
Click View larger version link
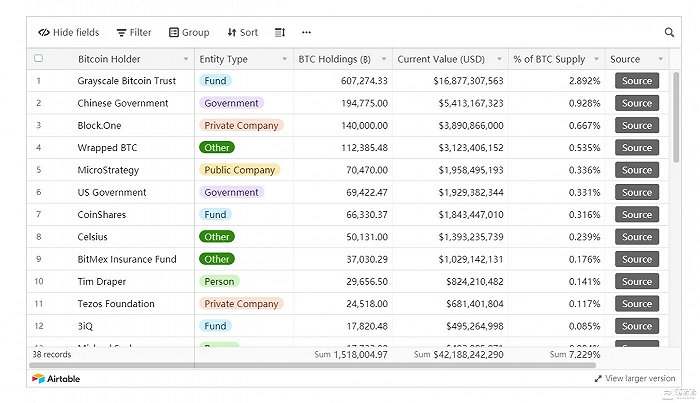tap(634, 378)
